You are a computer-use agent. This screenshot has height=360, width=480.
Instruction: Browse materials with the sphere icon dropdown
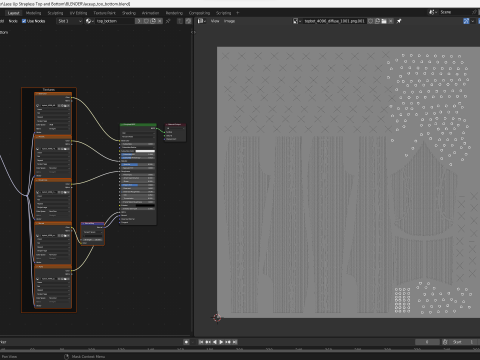89,21
